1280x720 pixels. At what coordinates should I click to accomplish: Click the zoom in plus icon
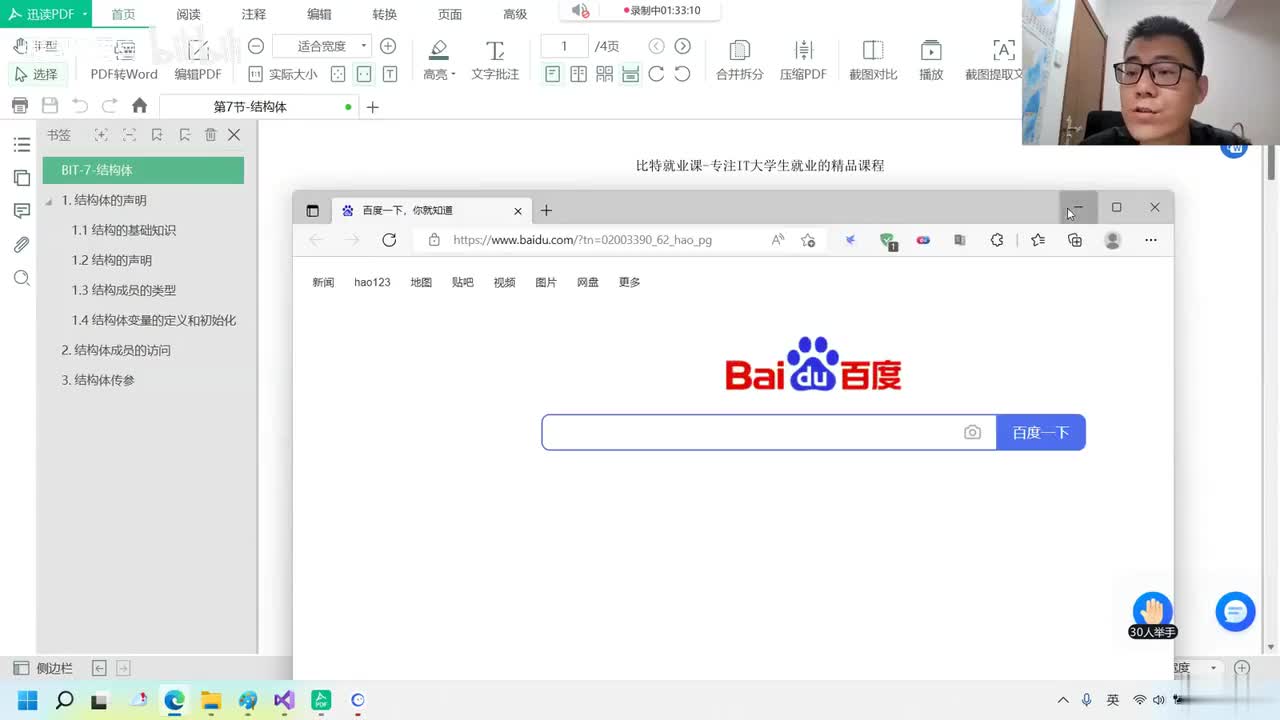[388, 46]
